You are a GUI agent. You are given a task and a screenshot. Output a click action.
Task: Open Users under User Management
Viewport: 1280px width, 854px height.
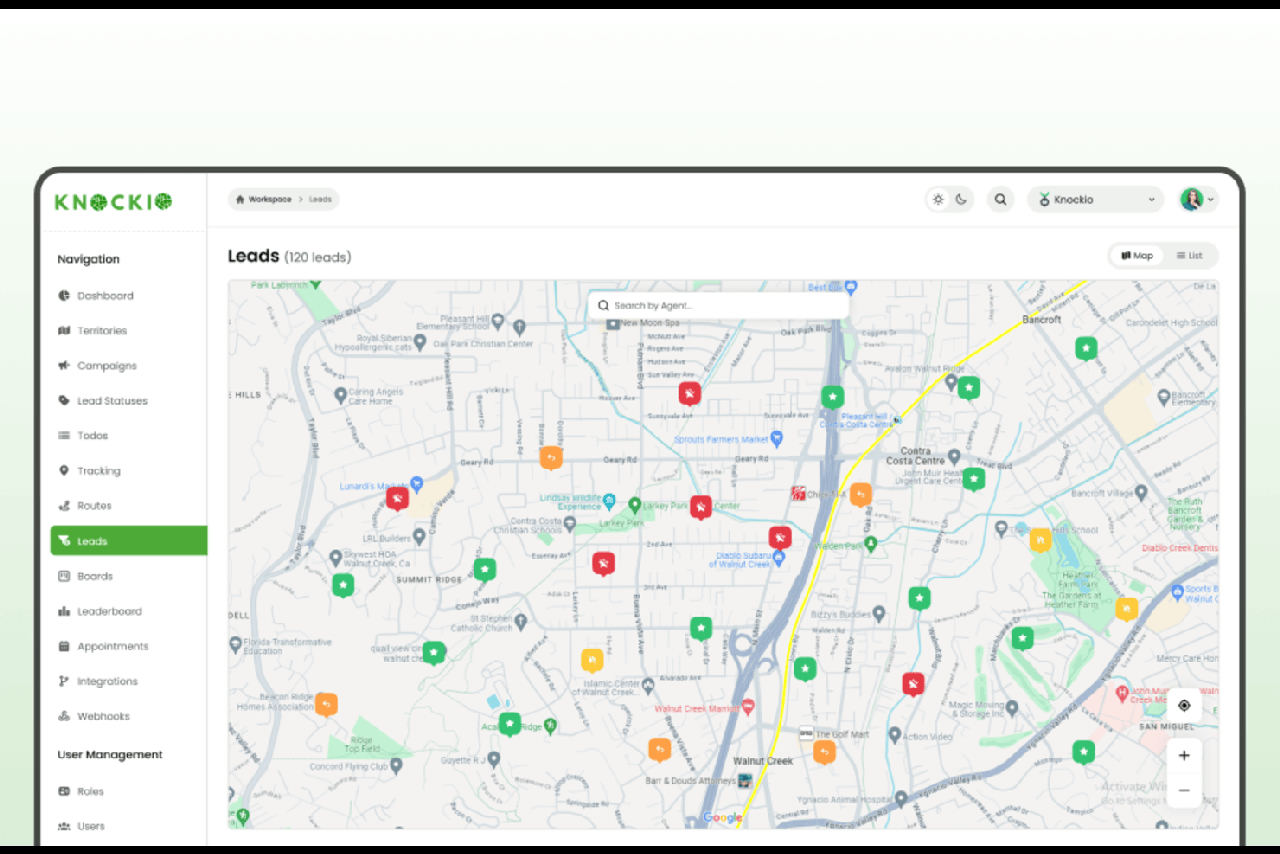[91, 826]
